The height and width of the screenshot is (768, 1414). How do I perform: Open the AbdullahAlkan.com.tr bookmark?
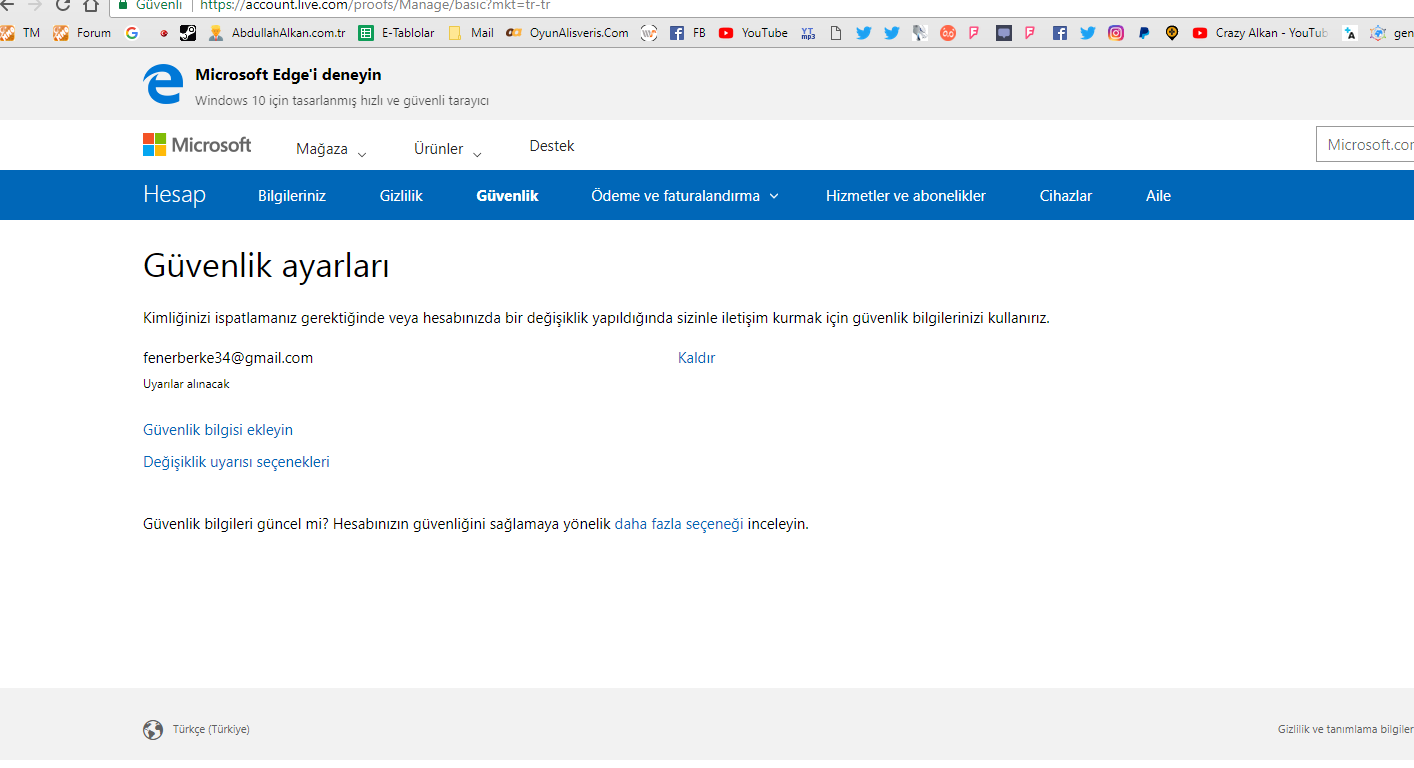click(276, 33)
